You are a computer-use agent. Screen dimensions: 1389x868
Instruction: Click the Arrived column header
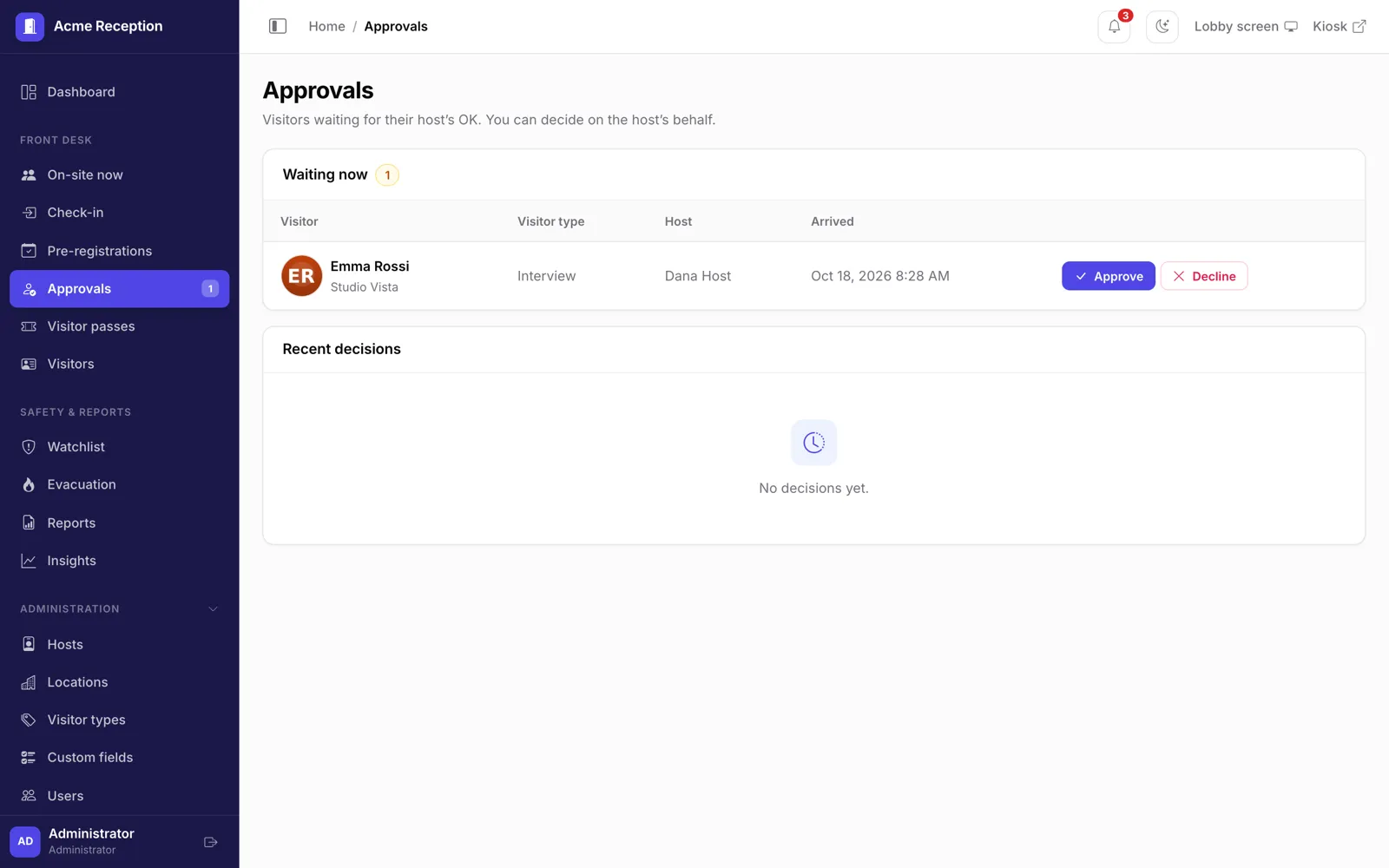click(x=832, y=221)
